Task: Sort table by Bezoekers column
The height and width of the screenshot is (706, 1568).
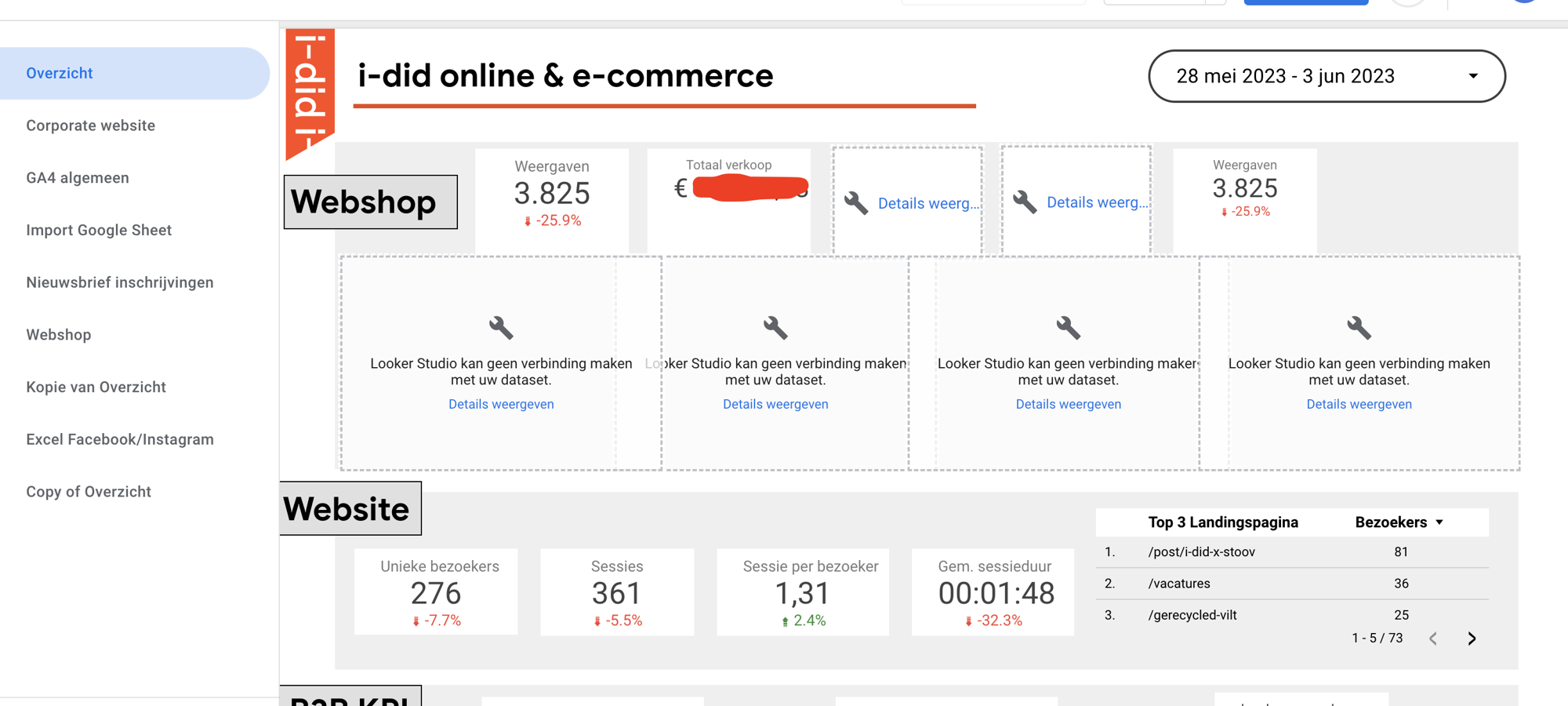Action: (1391, 522)
